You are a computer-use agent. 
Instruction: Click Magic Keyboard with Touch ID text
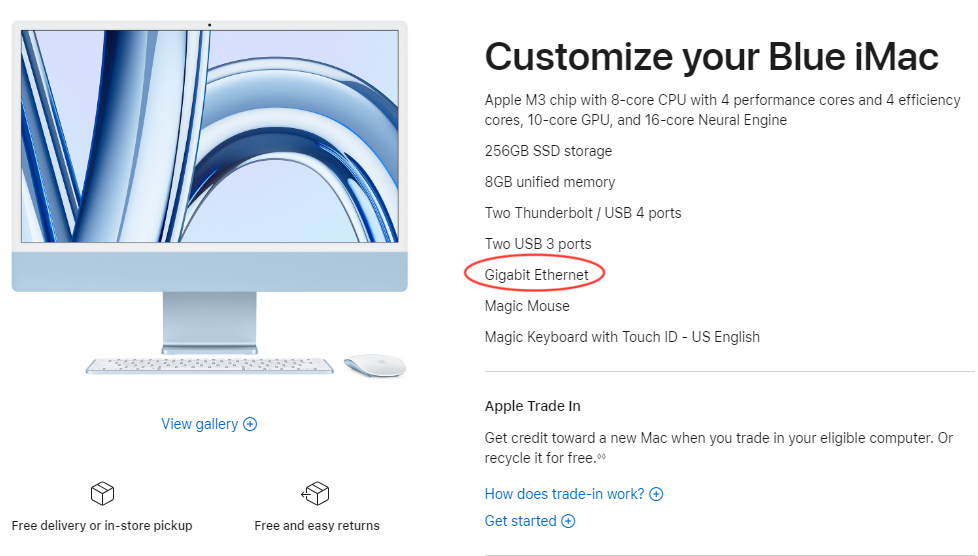[622, 337]
